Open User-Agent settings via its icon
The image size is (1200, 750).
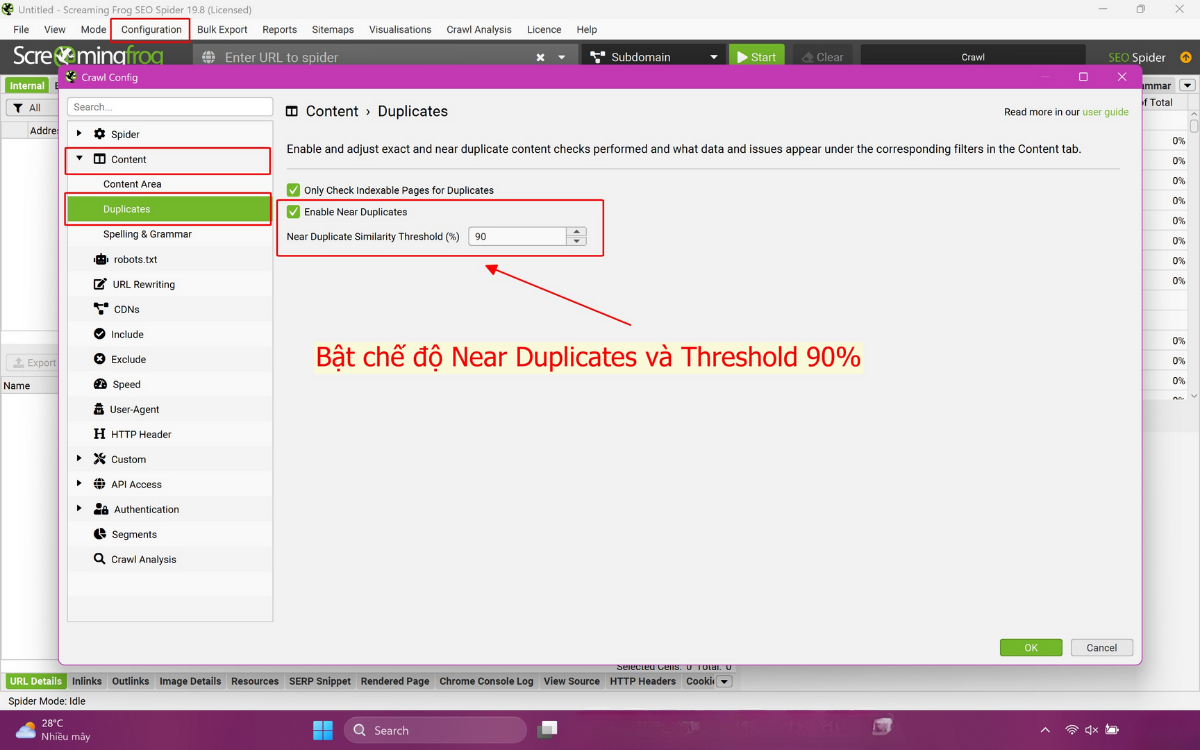coord(99,409)
